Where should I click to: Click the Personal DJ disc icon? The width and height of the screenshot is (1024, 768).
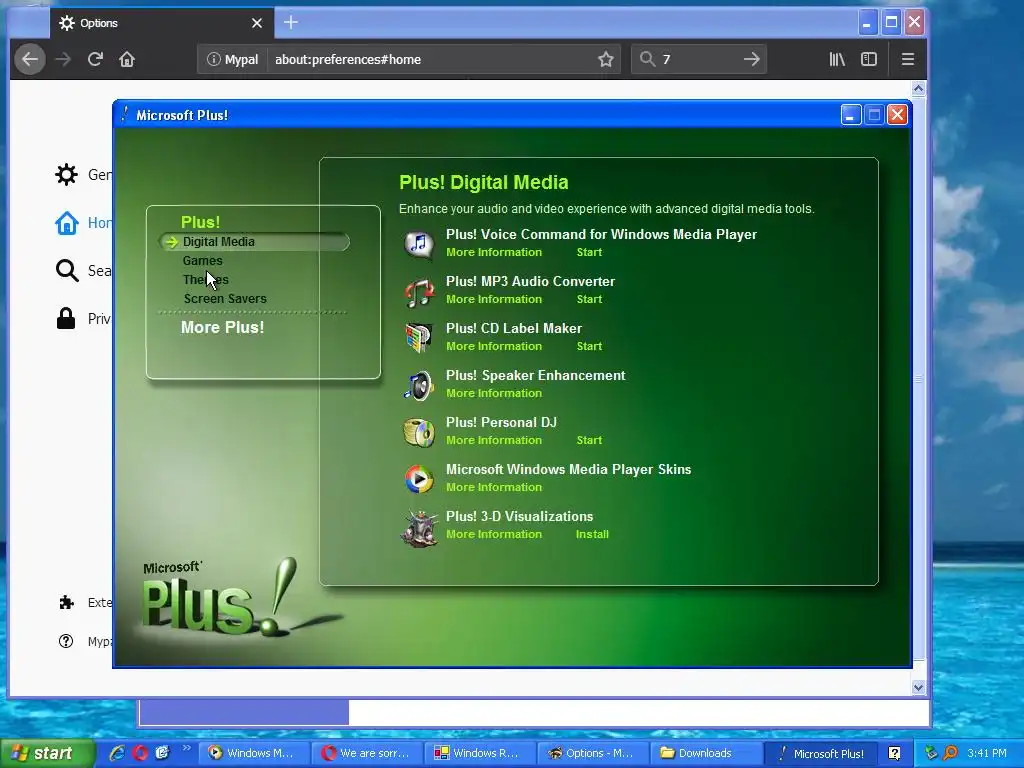click(x=419, y=432)
